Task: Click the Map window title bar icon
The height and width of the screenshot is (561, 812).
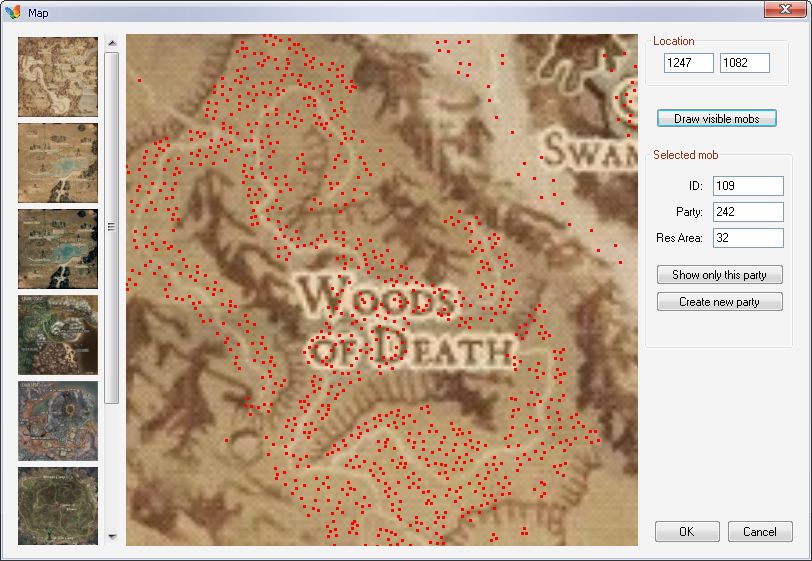Action: tap(13, 13)
